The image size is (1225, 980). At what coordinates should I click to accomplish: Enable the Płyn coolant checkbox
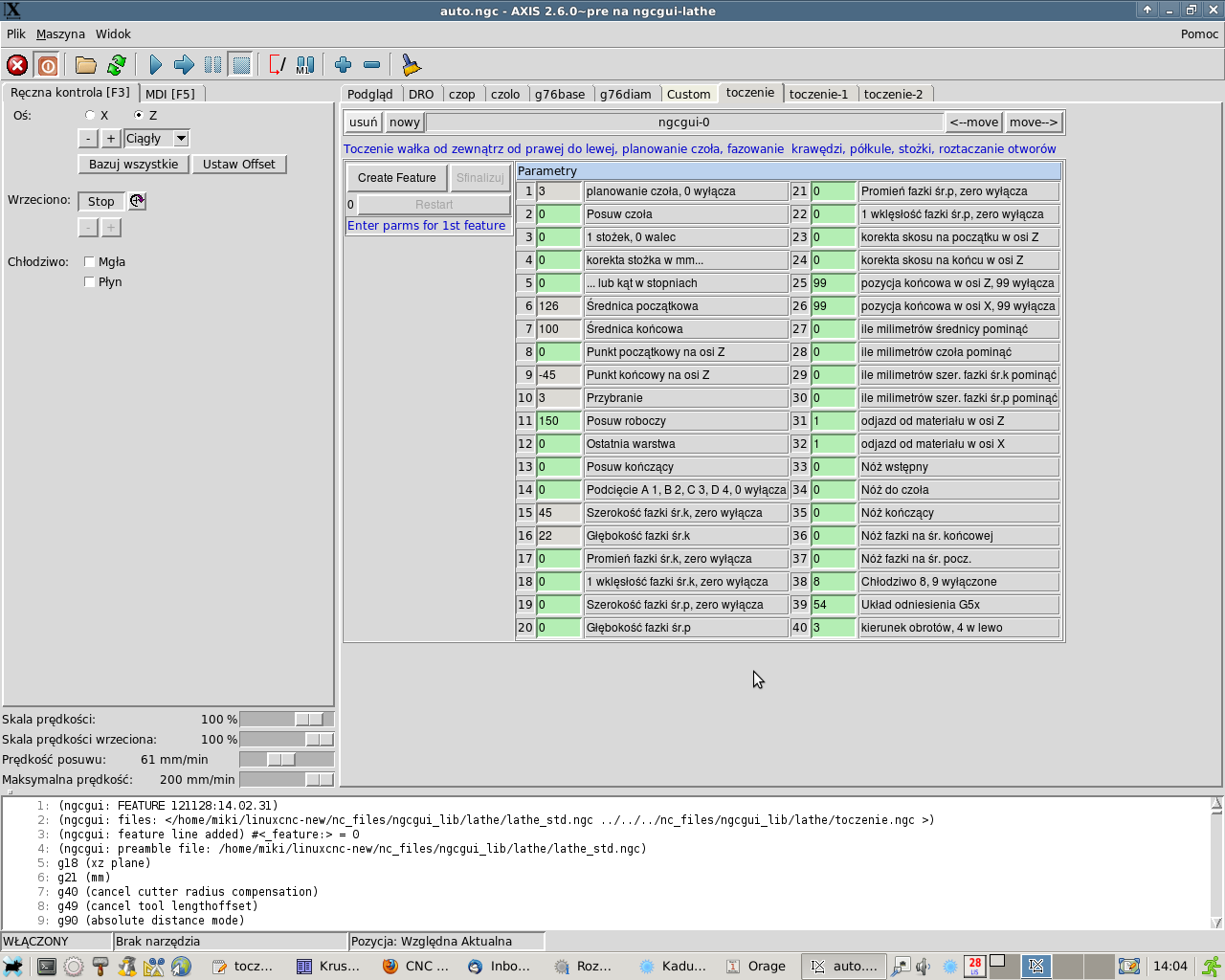89,281
